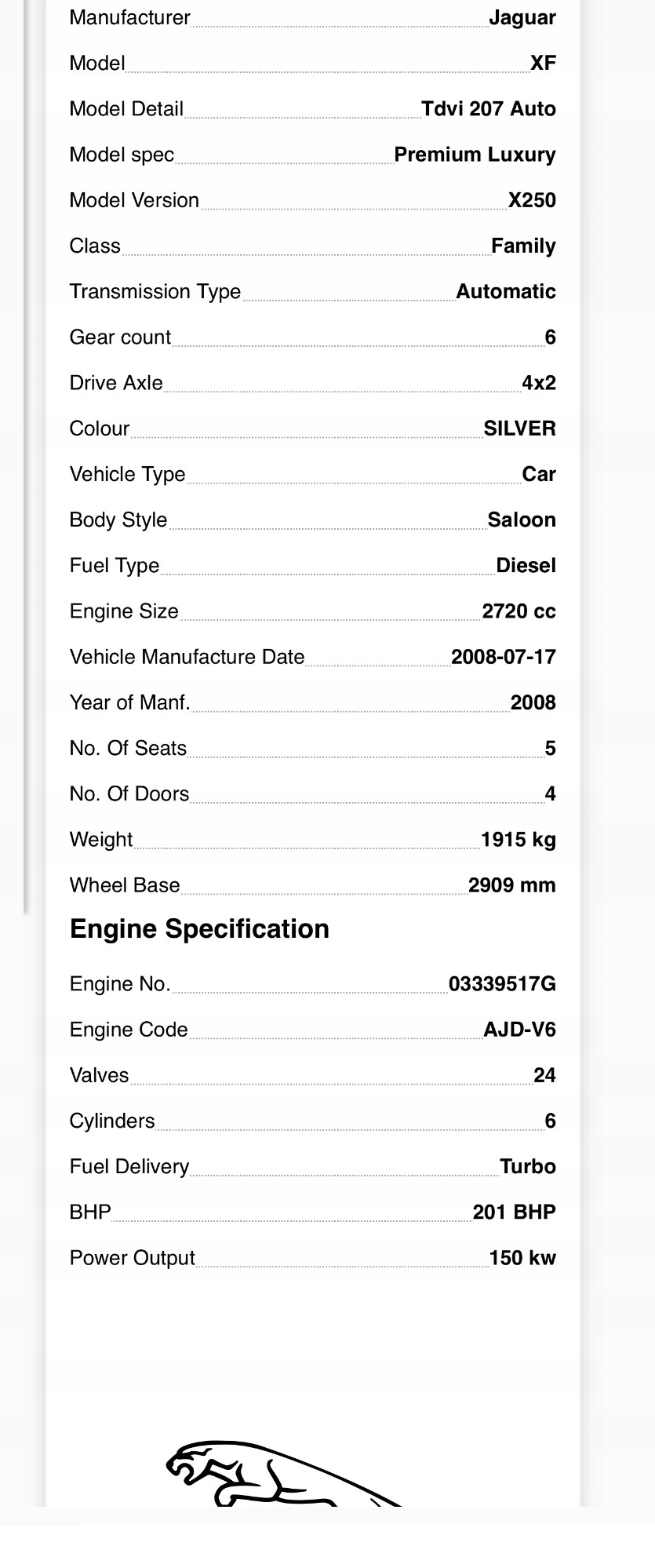Select the Tdvi 207 Auto model detail
655x1568 pixels.
tap(489, 109)
